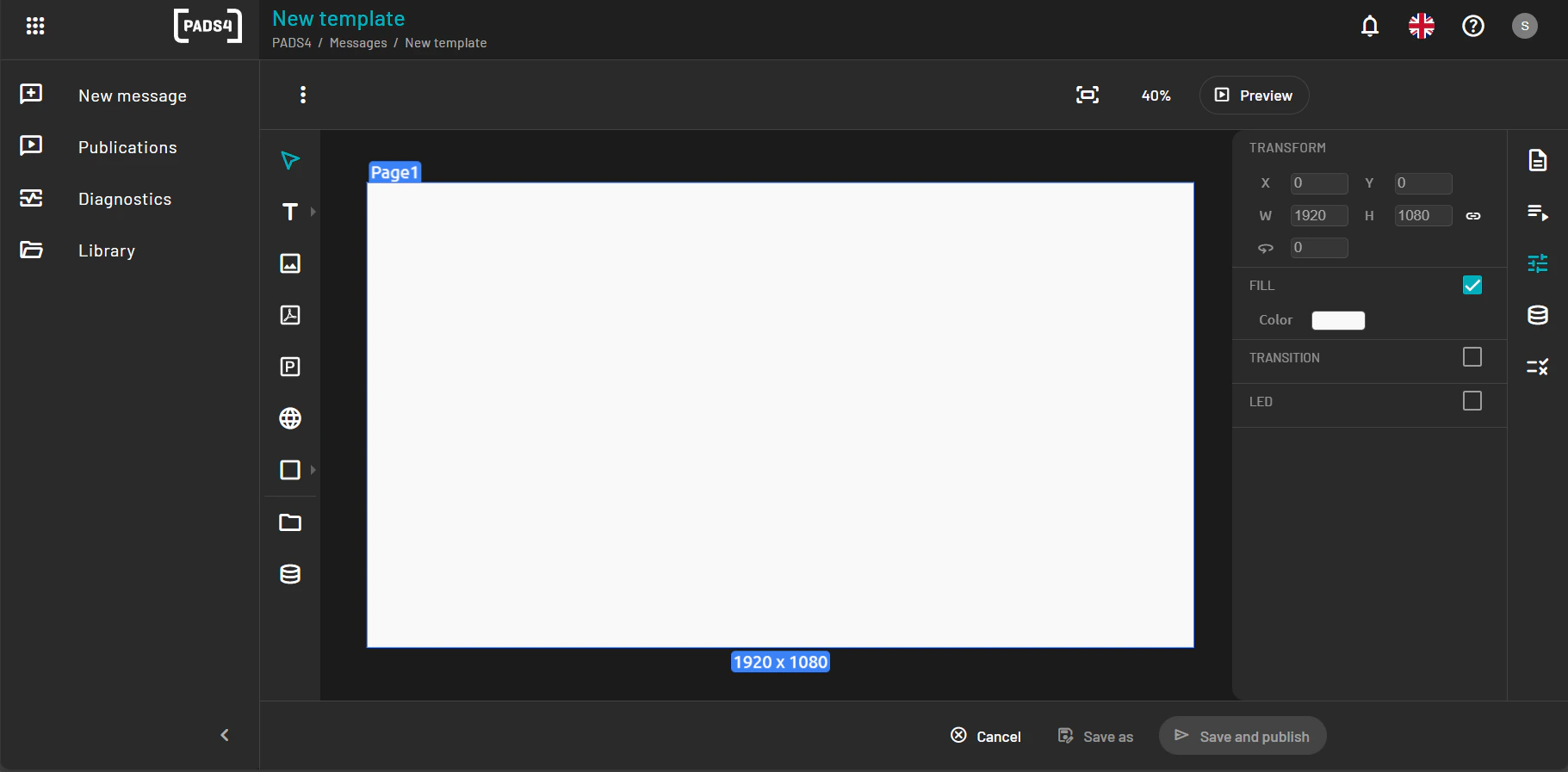Click the Preview button
Image resolution: width=1568 pixels, height=772 pixels.
pyautogui.click(x=1254, y=95)
